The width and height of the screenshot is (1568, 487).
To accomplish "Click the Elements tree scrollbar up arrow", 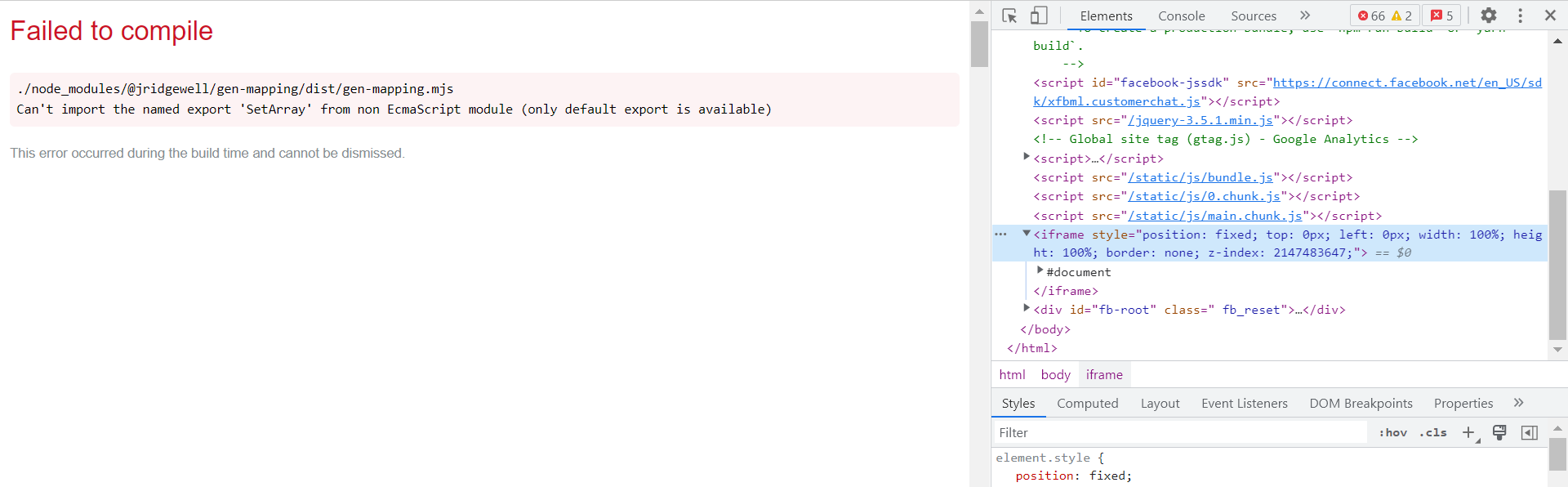I will point(1557,40).
